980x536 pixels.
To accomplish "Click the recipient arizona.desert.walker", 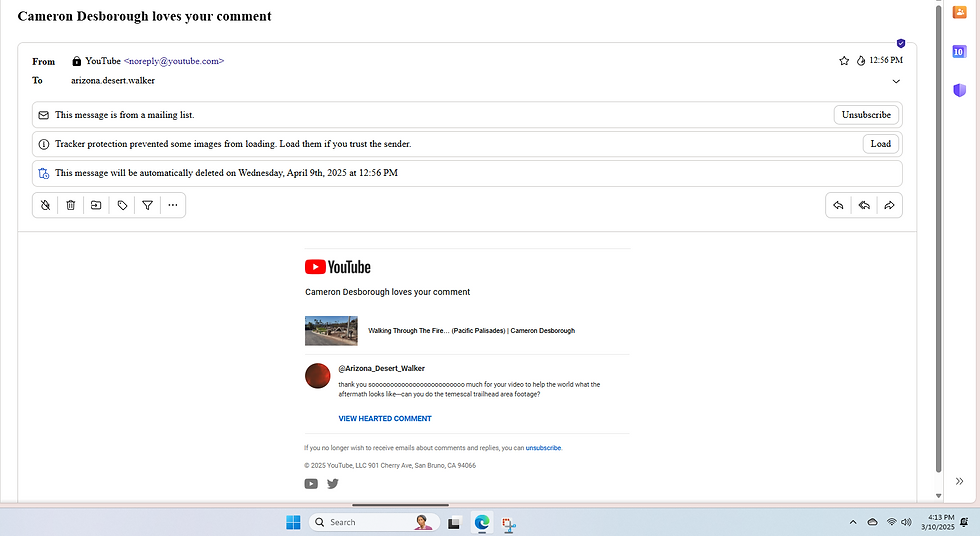I will click(113, 81).
